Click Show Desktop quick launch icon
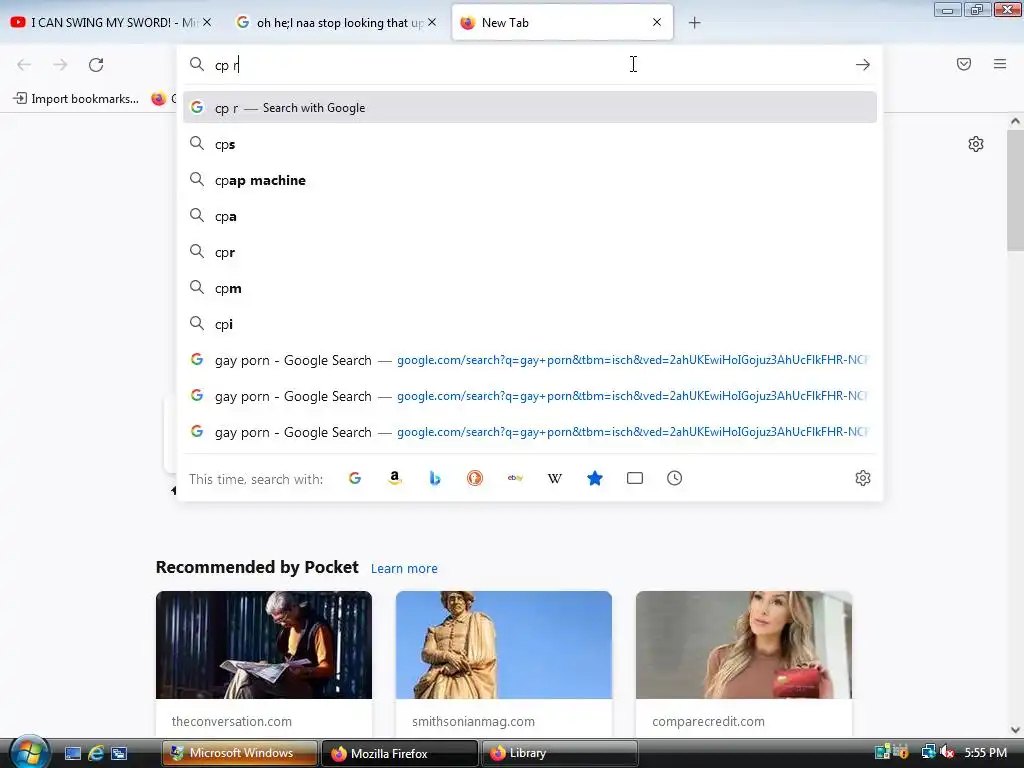 [x=72, y=753]
